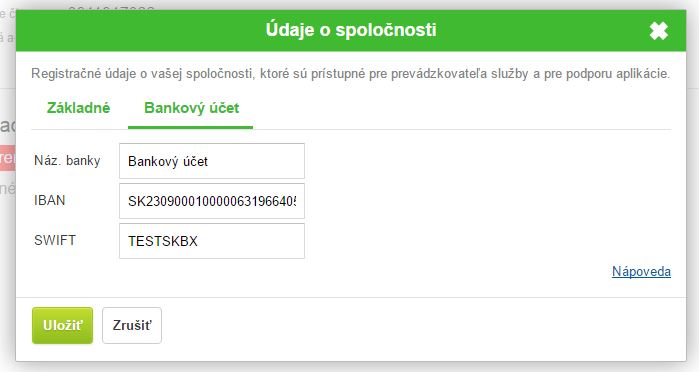Image resolution: width=699 pixels, height=372 pixels.
Task: Click the green dialog header bar
Action: [x=351, y=30]
